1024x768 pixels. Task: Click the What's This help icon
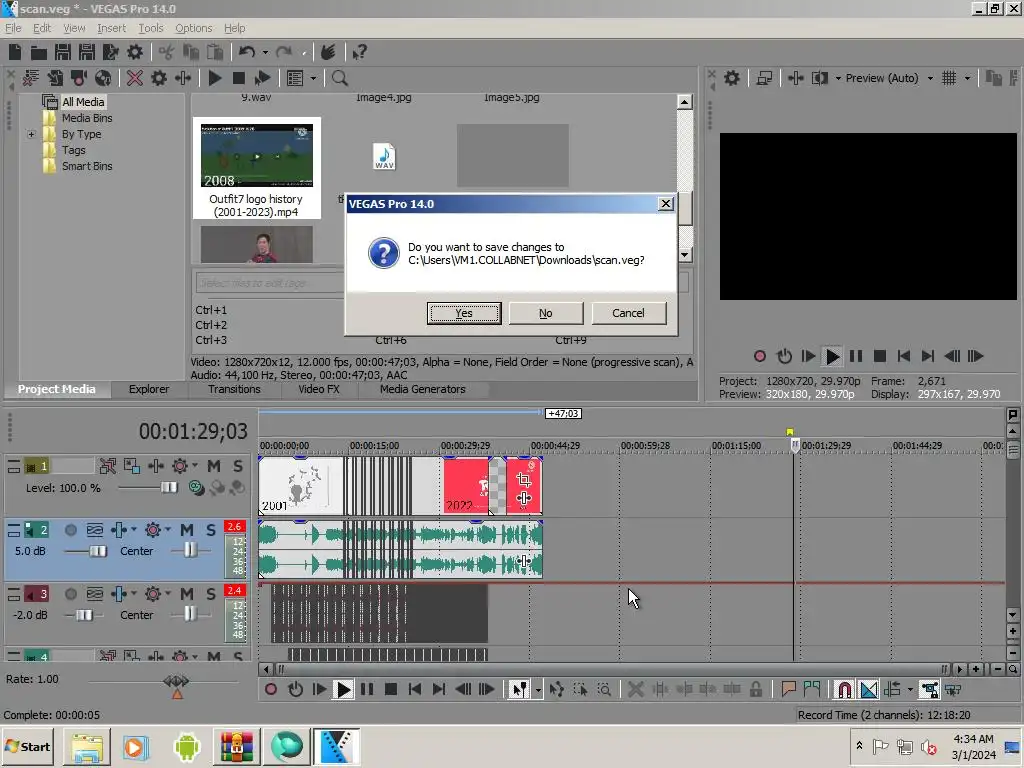pyautogui.click(x=359, y=52)
